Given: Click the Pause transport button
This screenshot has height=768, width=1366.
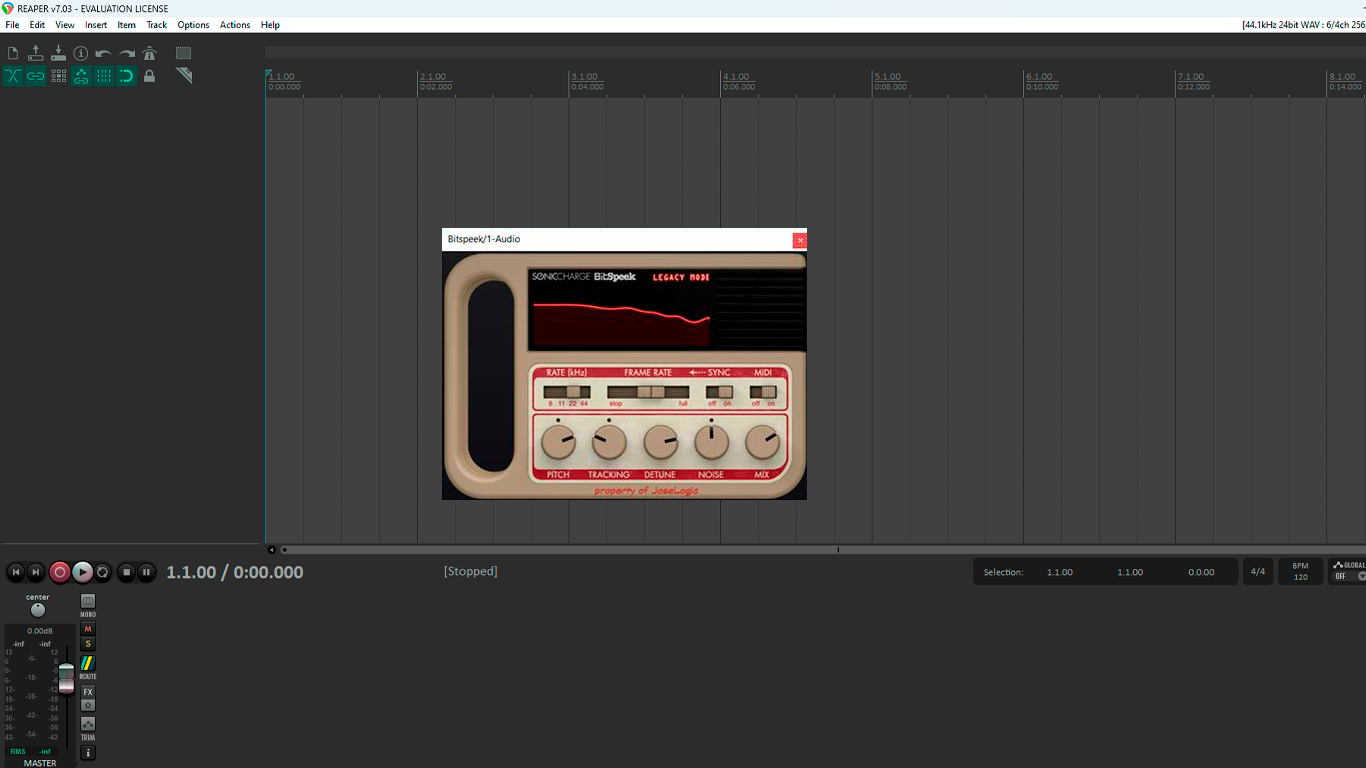Looking at the screenshot, I should [x=146, y=572].
